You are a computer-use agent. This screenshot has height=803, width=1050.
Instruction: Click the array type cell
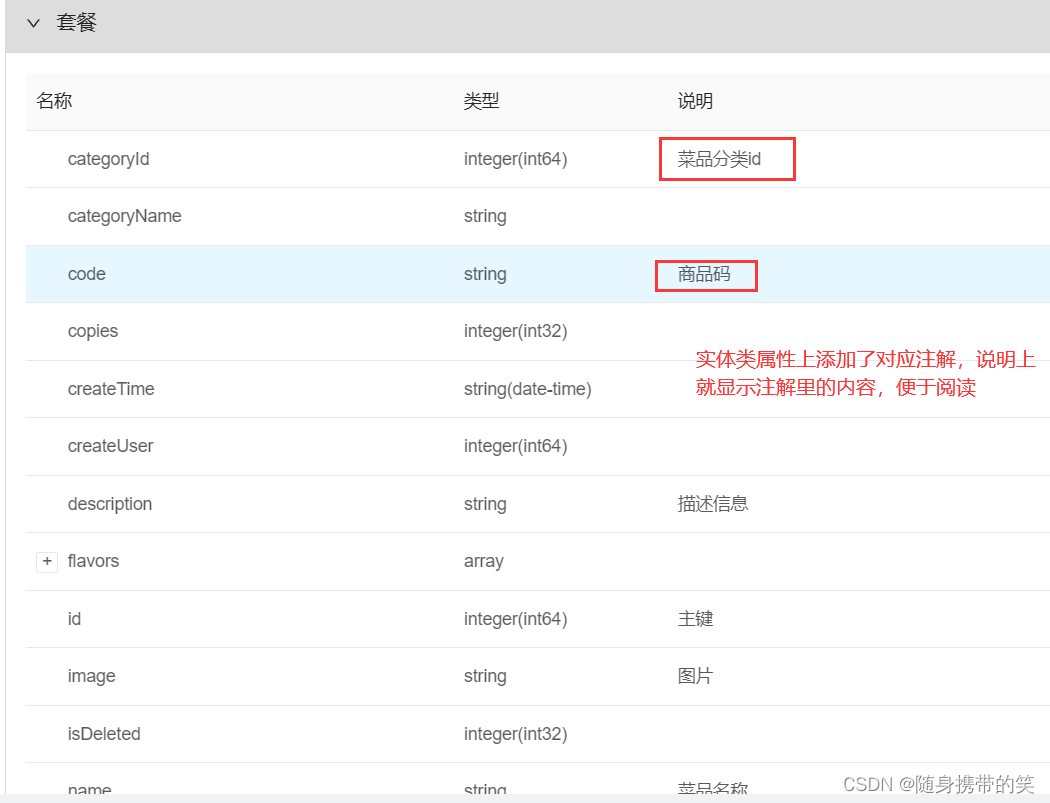483,561
